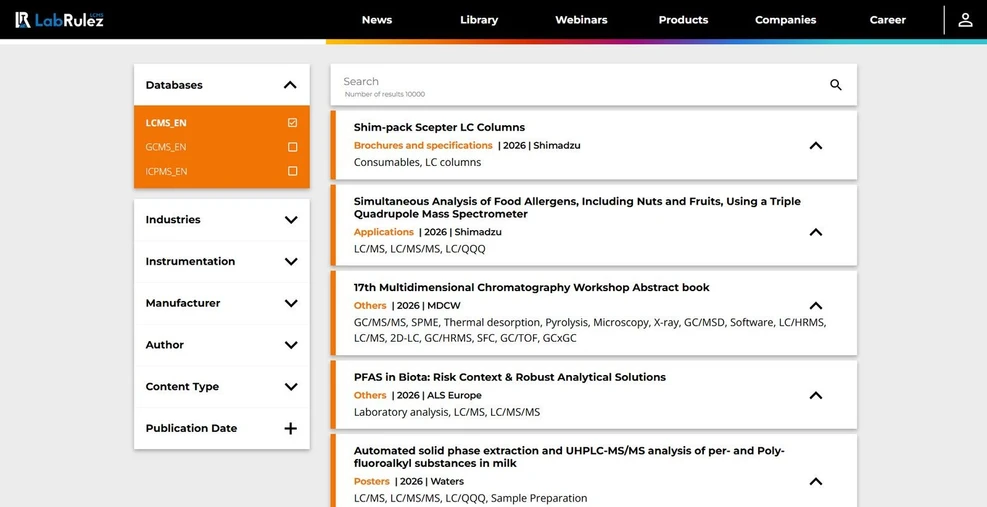Collapse the Databases filter panel
This screenshot has height=507, width=987.
coord(290,84)
